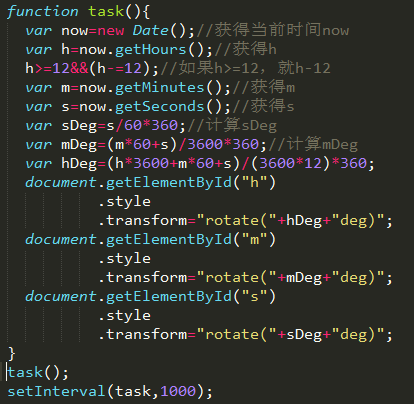
Task: Click getSeconds in the var s line
Action: tap(159, 107)
